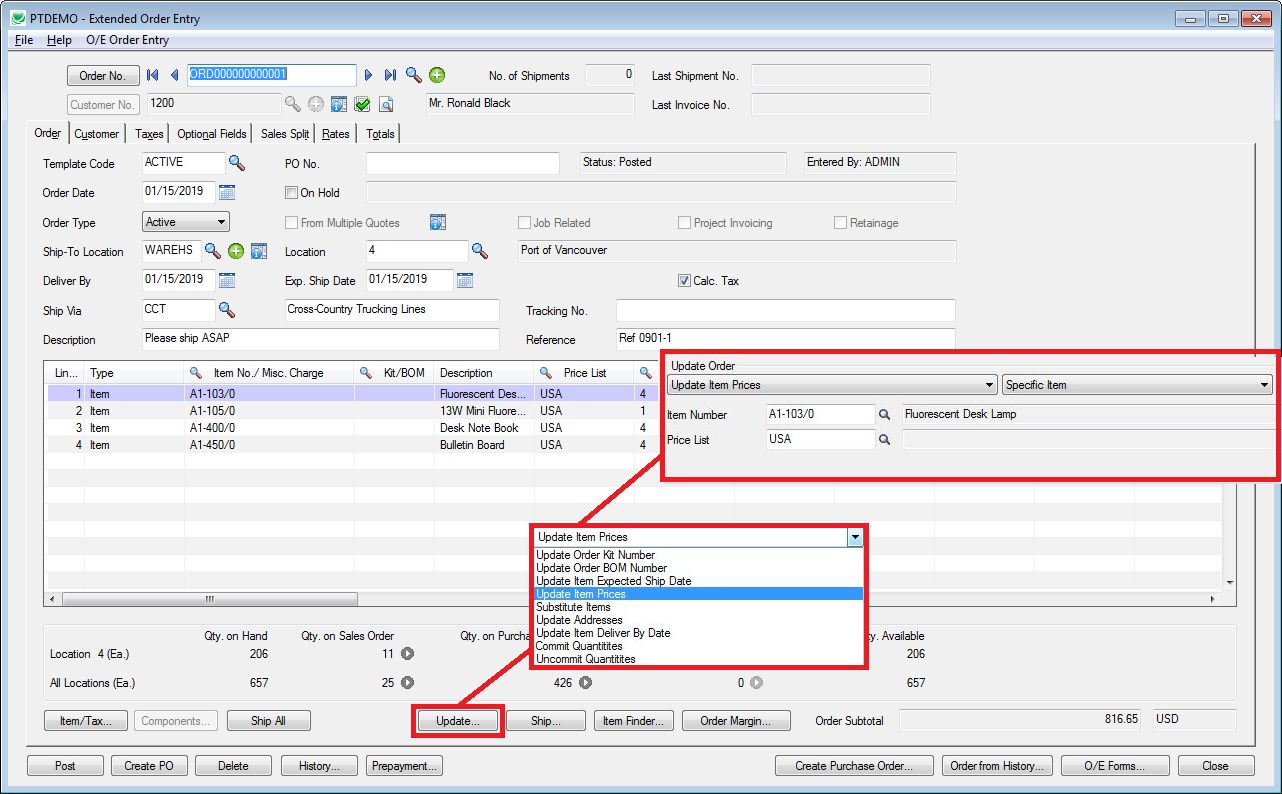Screen dimensions: 1282x794
Task: Open the Template Code finder
Action: [236, 162]
